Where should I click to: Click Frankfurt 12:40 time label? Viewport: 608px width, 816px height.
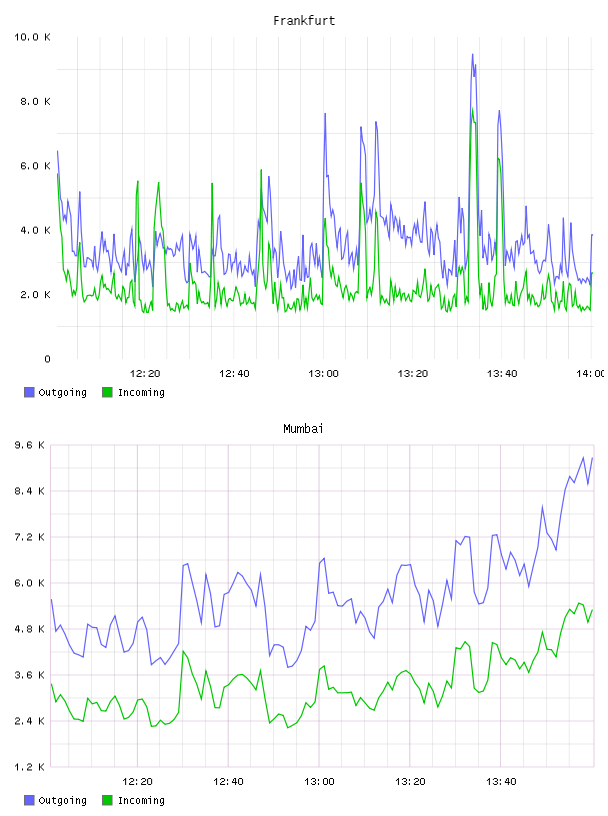[234, 374]
